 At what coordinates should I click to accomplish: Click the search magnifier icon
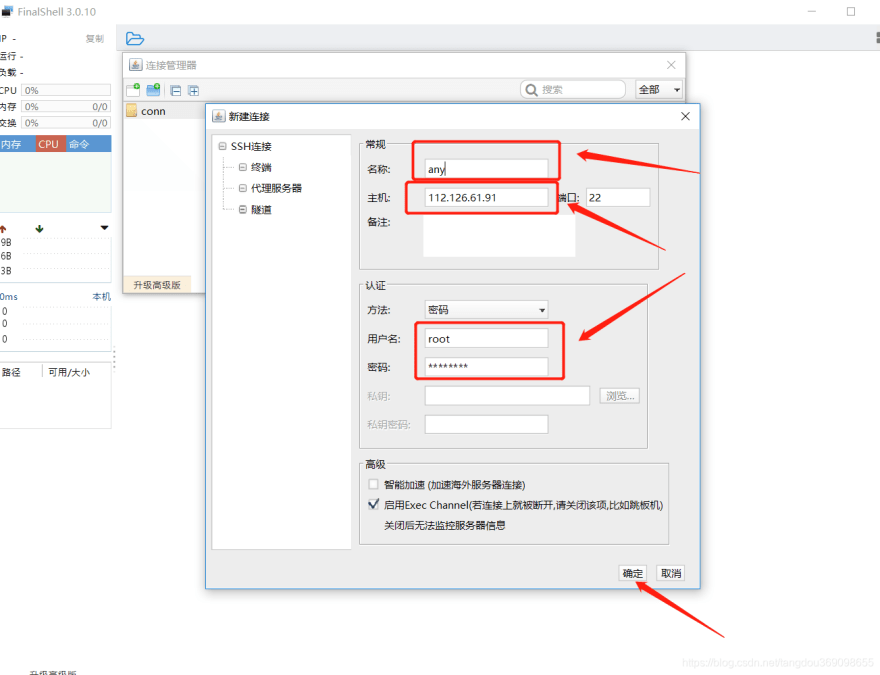[531, 90]
